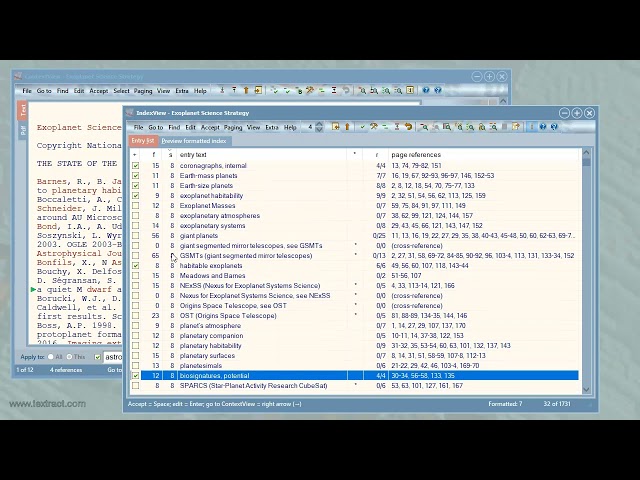Open the Select menu in ContextView
Viewport: 640px width, 480px height.
pos(121,91)
